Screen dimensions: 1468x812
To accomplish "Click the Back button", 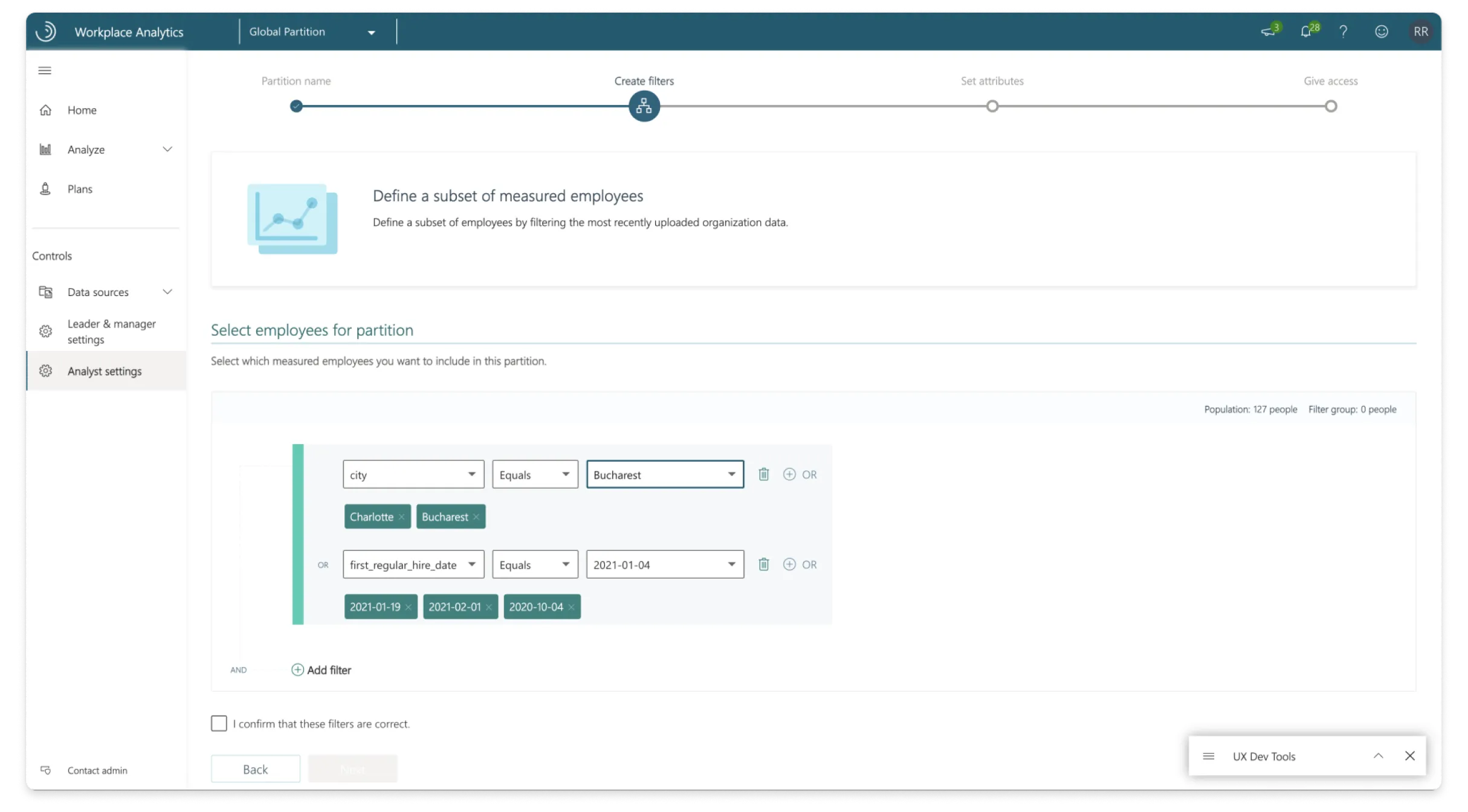I will click(255, 768).
